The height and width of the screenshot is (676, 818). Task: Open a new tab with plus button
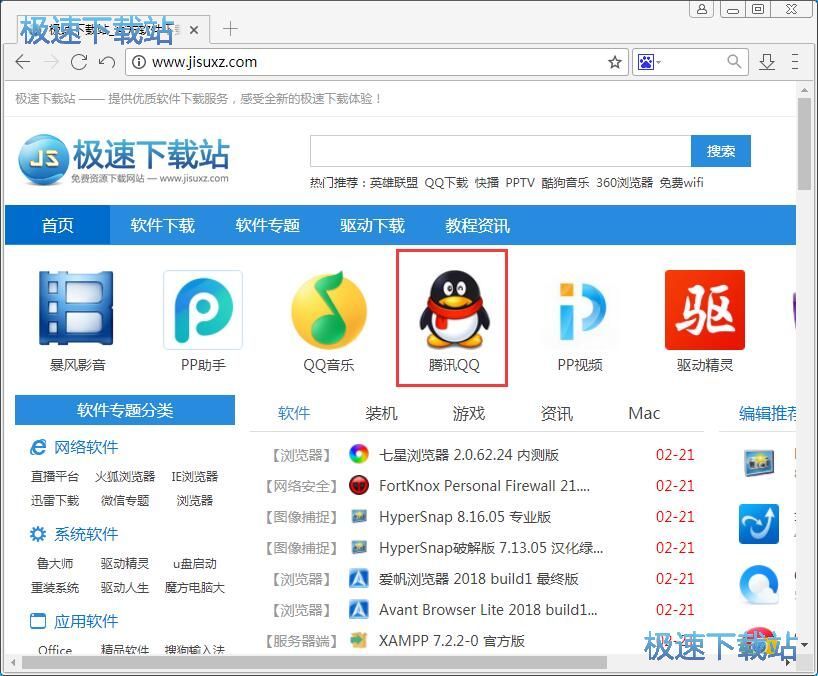coord(230,28)
